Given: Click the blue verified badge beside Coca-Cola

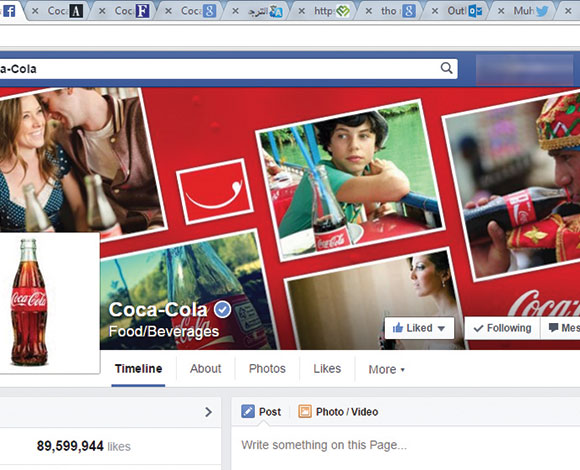Looking at the screenshot, I should pos(223,309).
